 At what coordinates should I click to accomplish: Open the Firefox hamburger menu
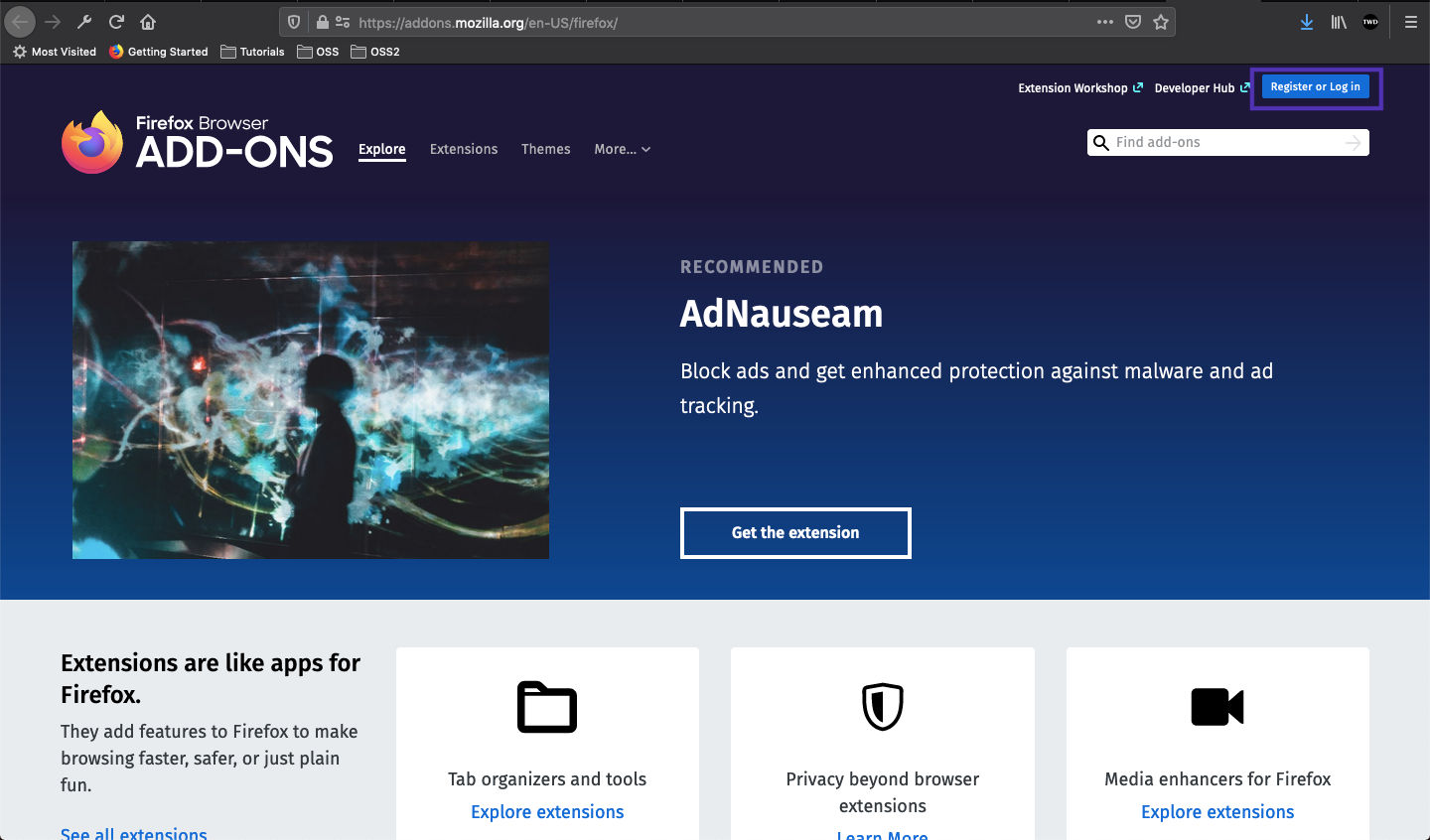pyautogui.click(x=1410, y=22)
